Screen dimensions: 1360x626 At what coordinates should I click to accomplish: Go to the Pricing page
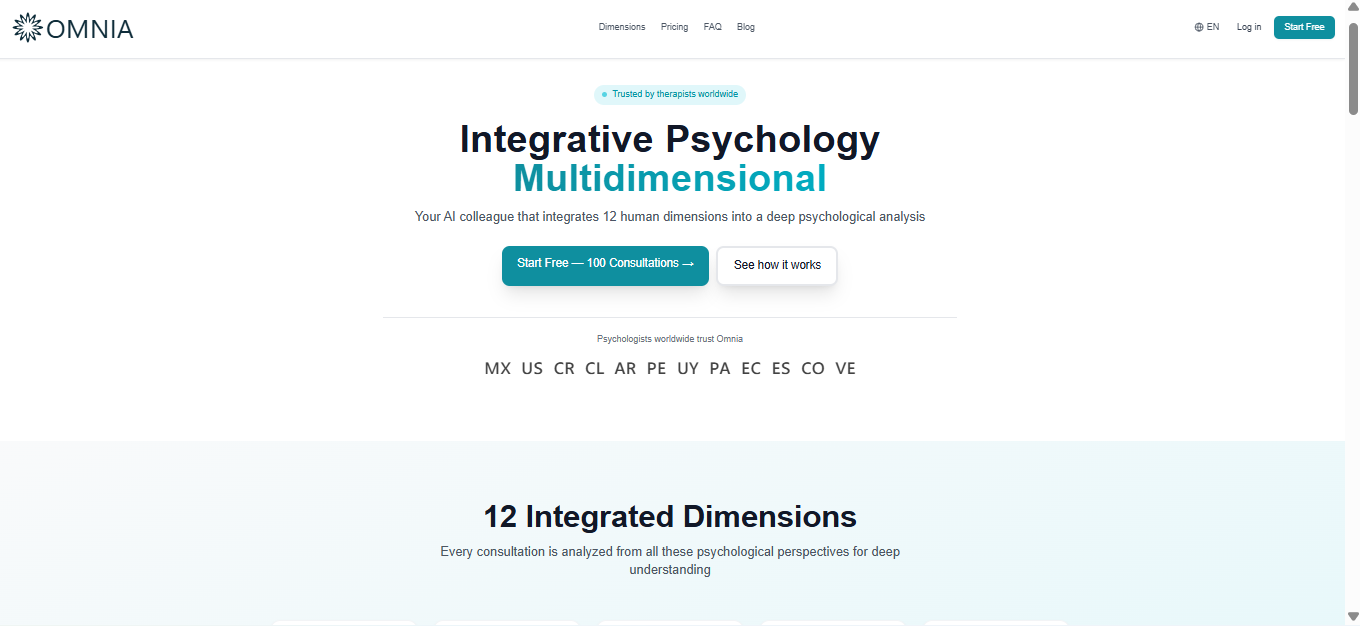click(674, 27)
